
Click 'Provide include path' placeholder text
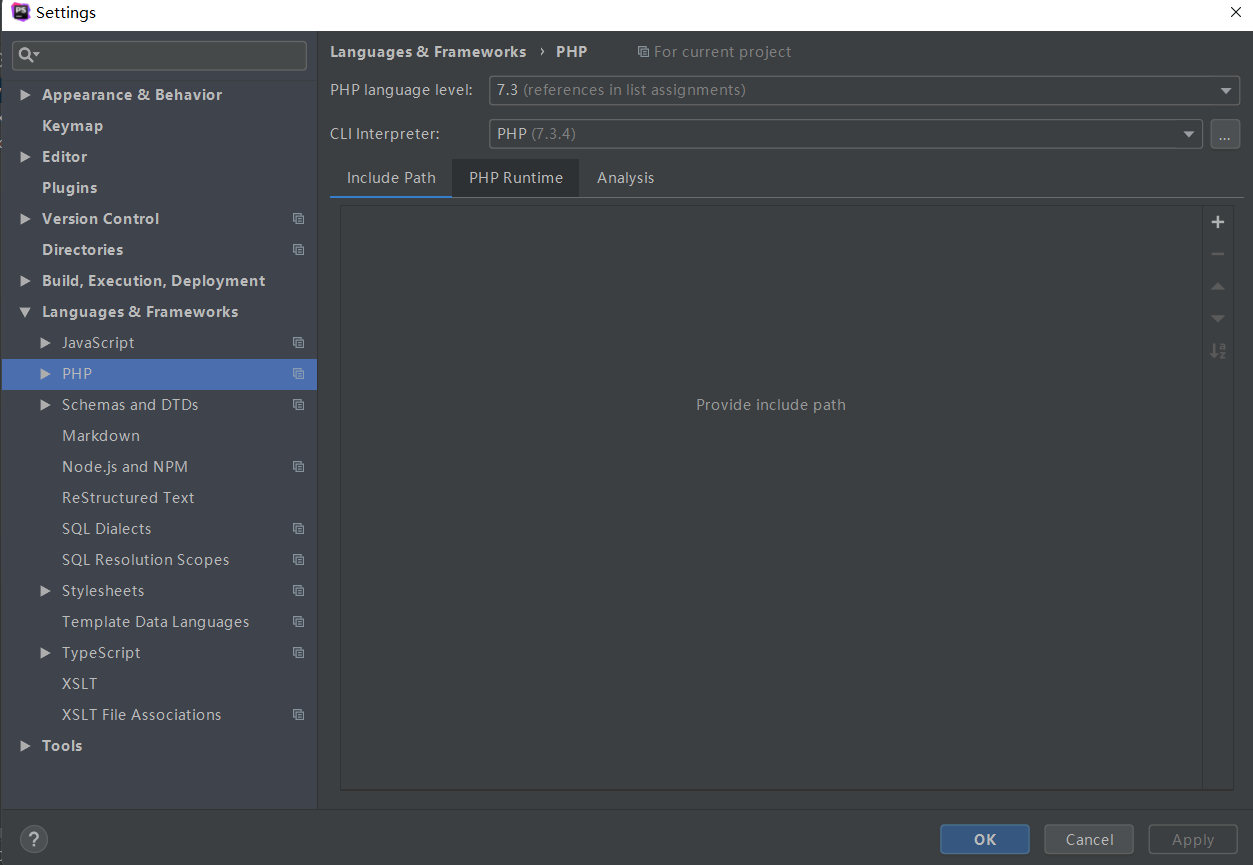[771, 405]
